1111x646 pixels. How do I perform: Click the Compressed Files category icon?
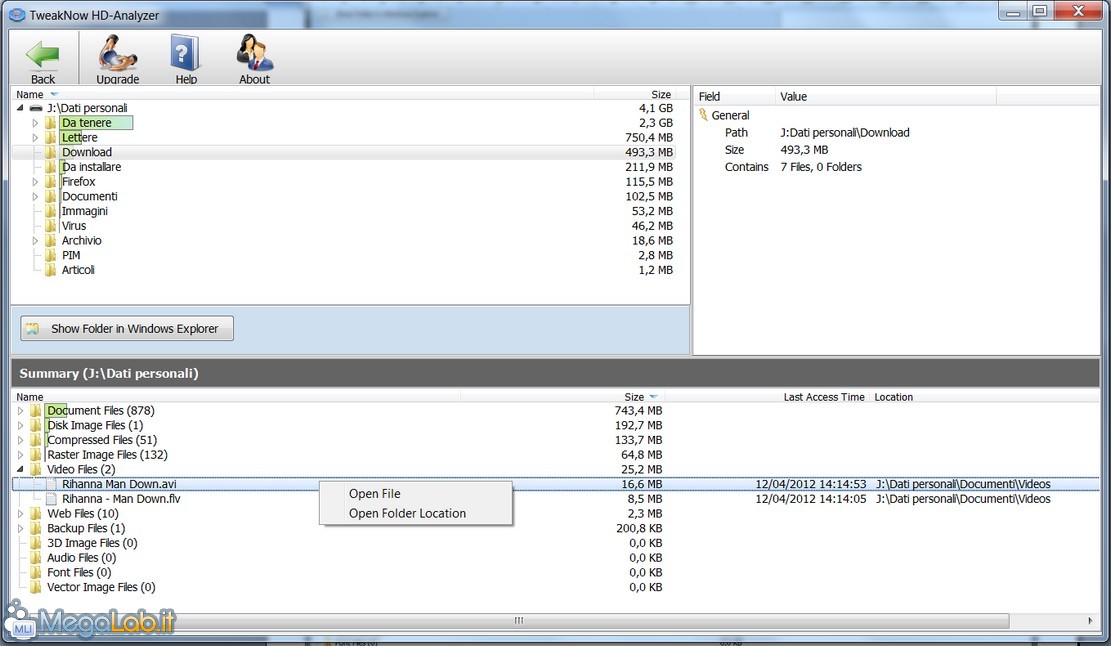(35, 440)
